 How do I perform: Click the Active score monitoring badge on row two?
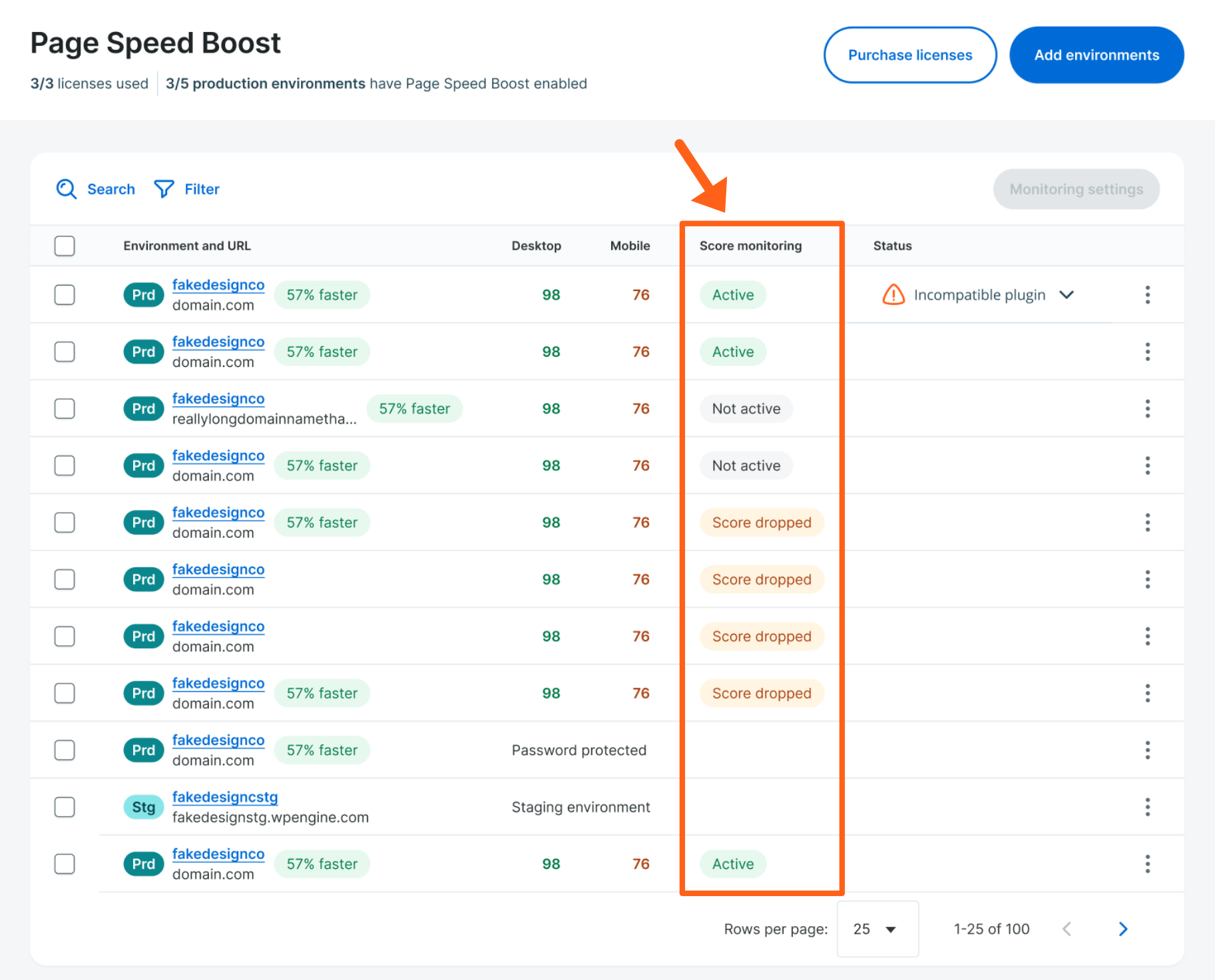[x=732, y=352]
